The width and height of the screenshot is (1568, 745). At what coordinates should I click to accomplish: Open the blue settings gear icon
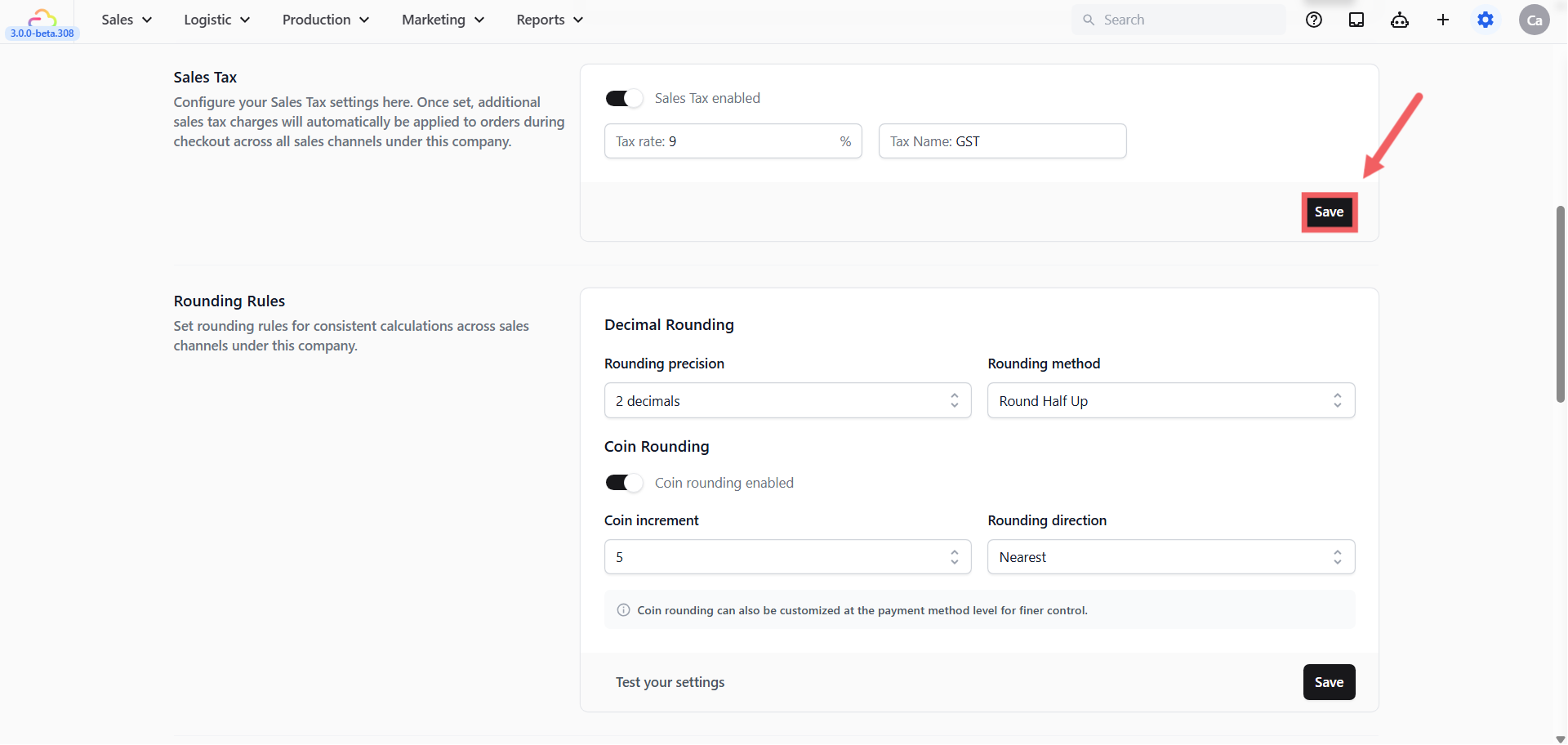point(1486,20)
